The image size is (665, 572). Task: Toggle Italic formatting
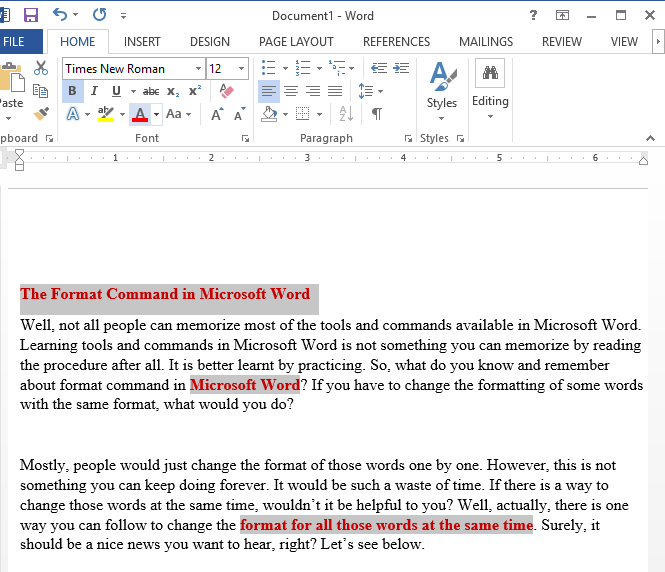click(x=94, y=91)
